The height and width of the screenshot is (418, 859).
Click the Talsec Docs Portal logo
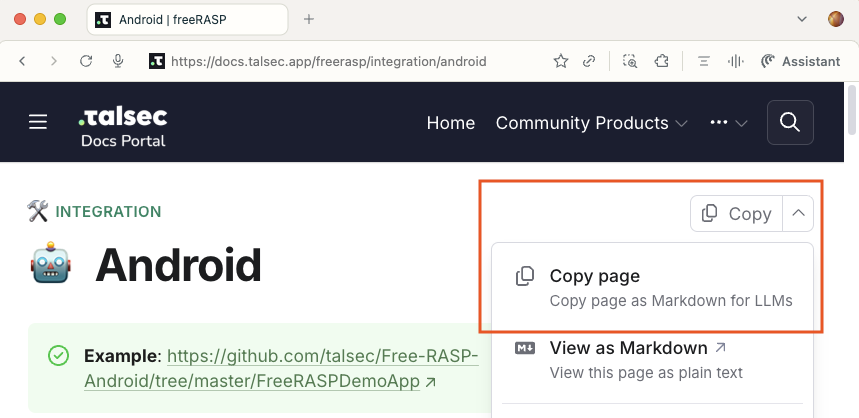coord(122,125)
